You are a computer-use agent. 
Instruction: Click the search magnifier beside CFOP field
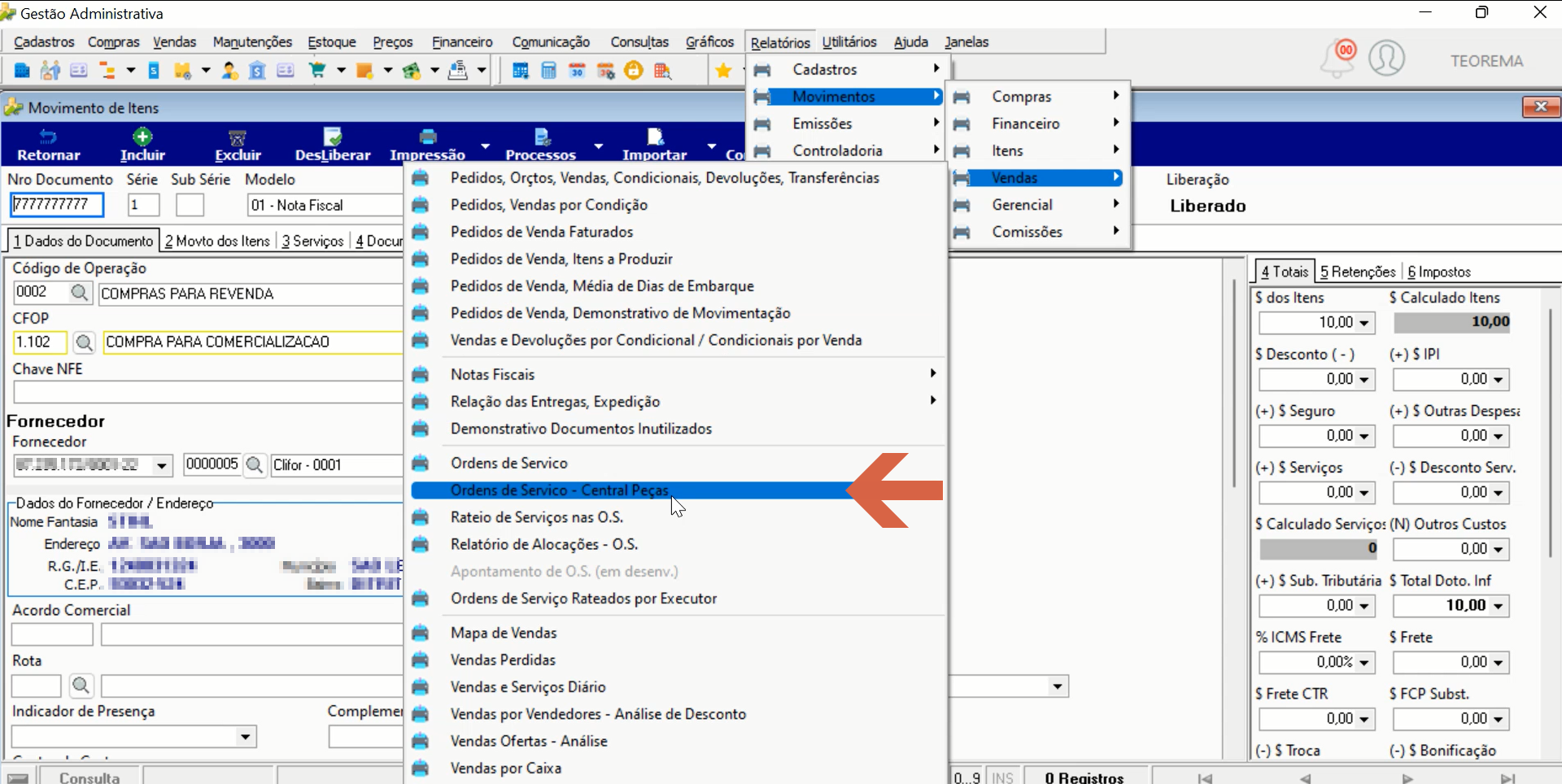84,342
